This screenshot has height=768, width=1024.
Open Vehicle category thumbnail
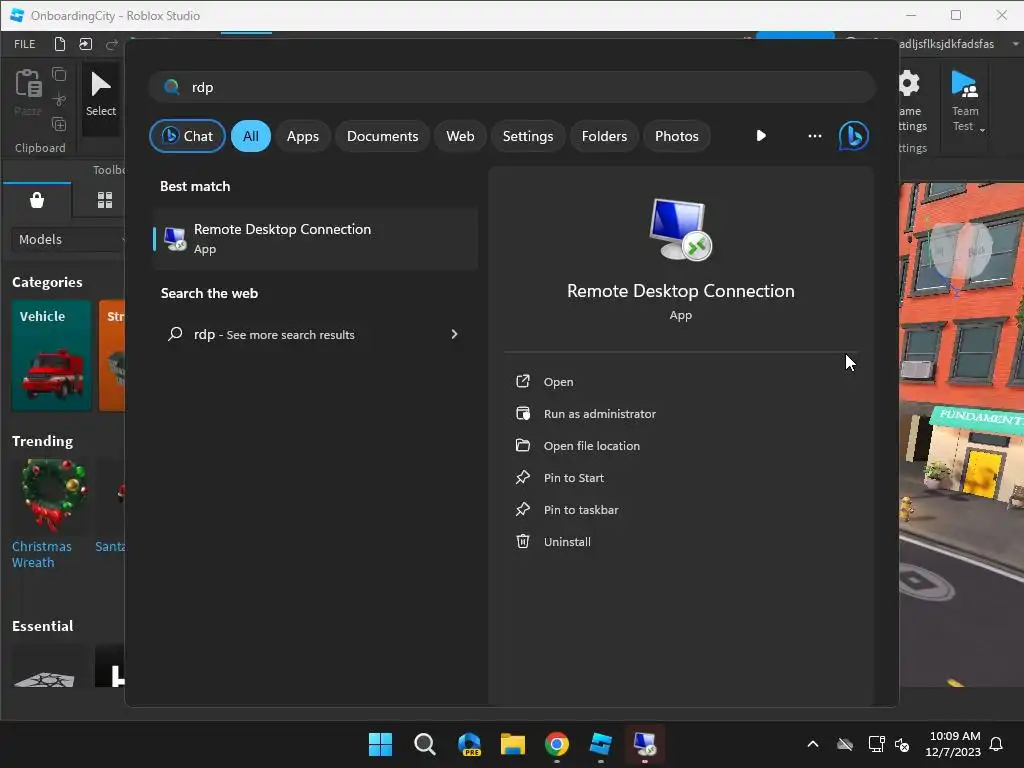(x=51, y=355)
